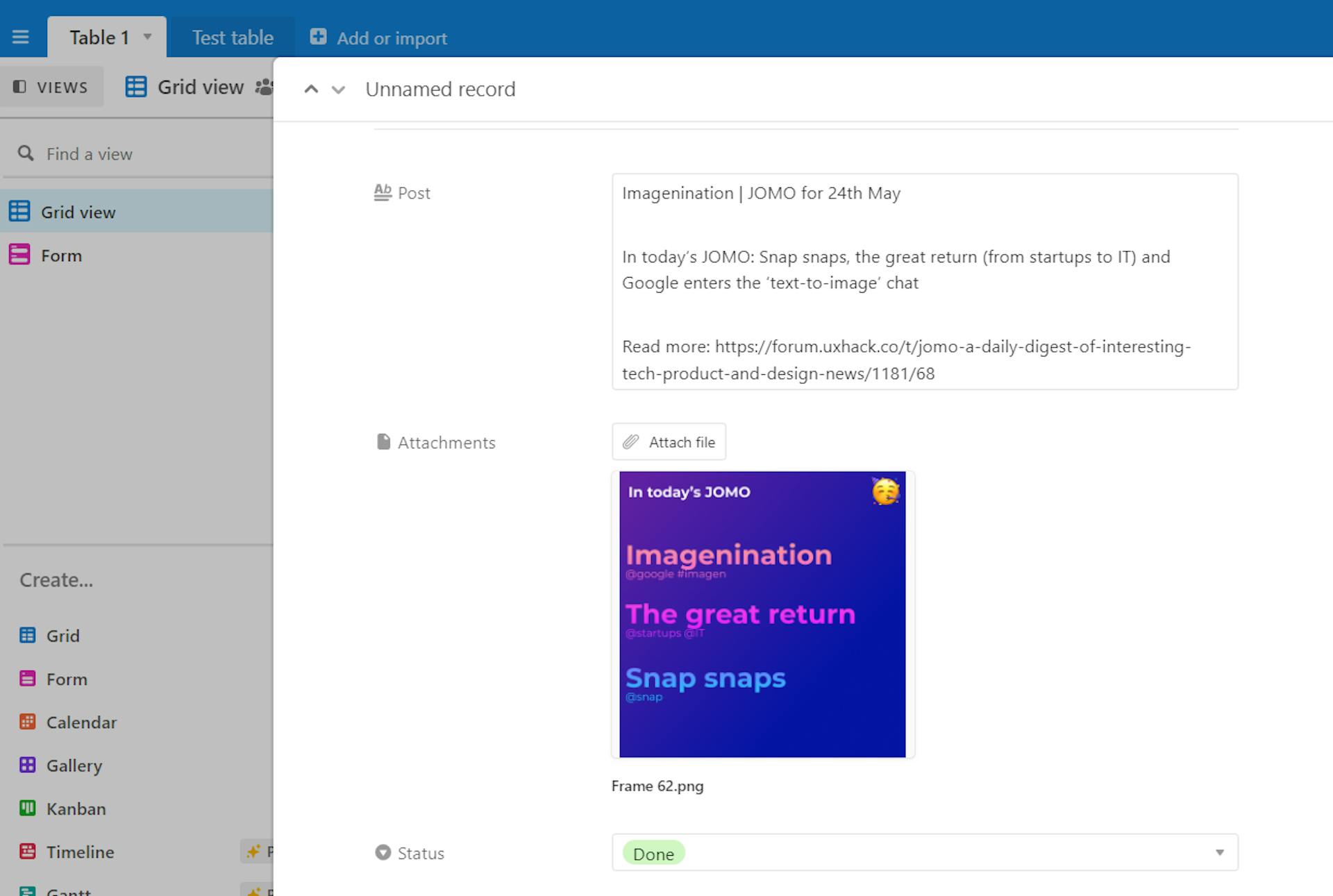Image resolution: width=1333 pixels, height=896 pixels.
Task: Open the Table 1 tab dropdown arrow
Action: [x=147, y=37]
